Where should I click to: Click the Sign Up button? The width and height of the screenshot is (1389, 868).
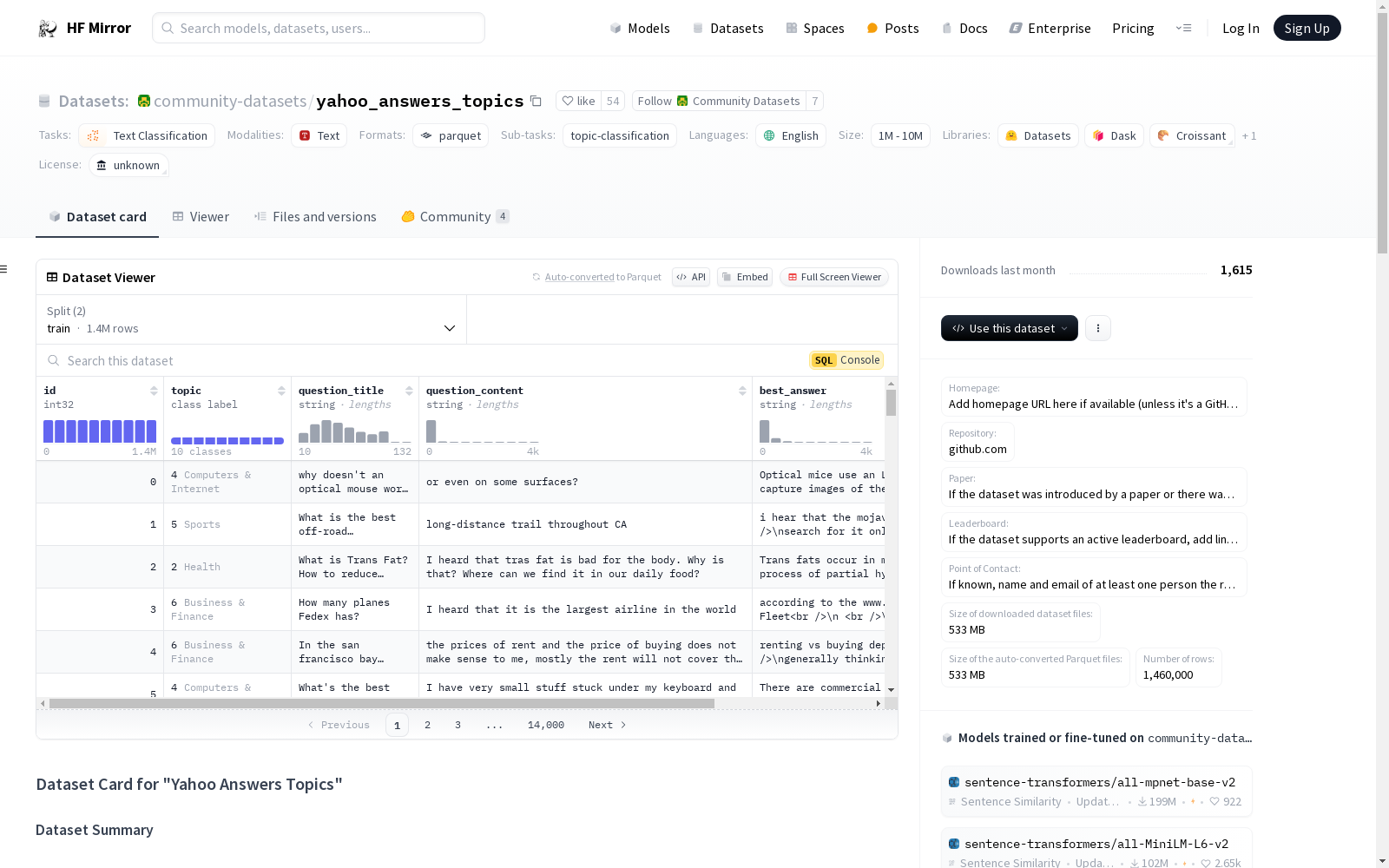pos(1307,28)
